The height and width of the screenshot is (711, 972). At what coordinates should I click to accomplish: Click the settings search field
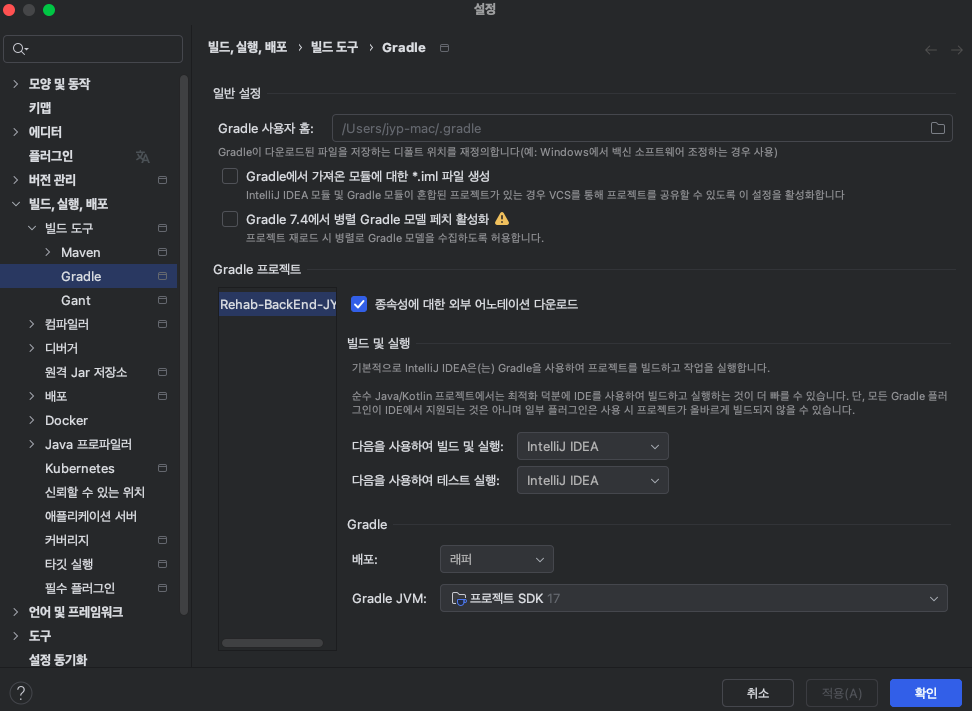coord(93,49)
